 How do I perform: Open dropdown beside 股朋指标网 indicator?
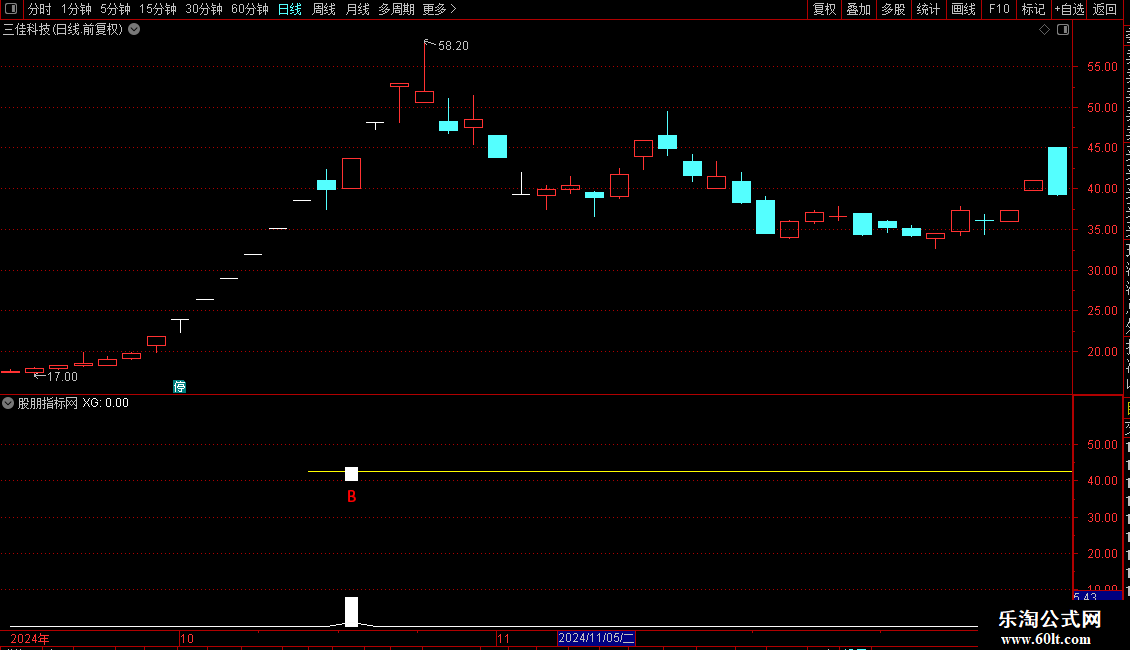[8, 403]
